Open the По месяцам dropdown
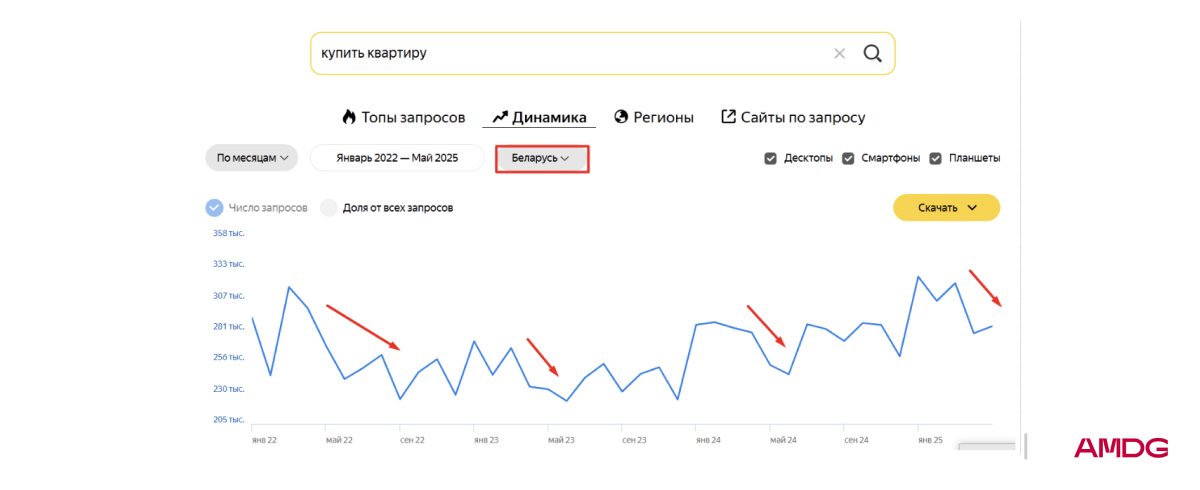Viewport: 1200px width, 490px height. pos(252,158)
